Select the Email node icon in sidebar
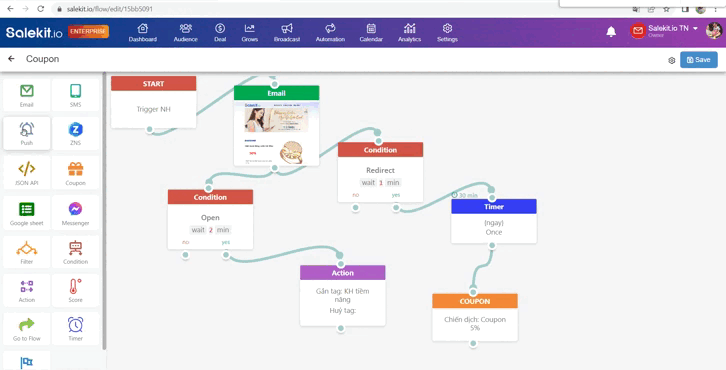The height and width of the screenshot is (370, 726). click(27, 91)
